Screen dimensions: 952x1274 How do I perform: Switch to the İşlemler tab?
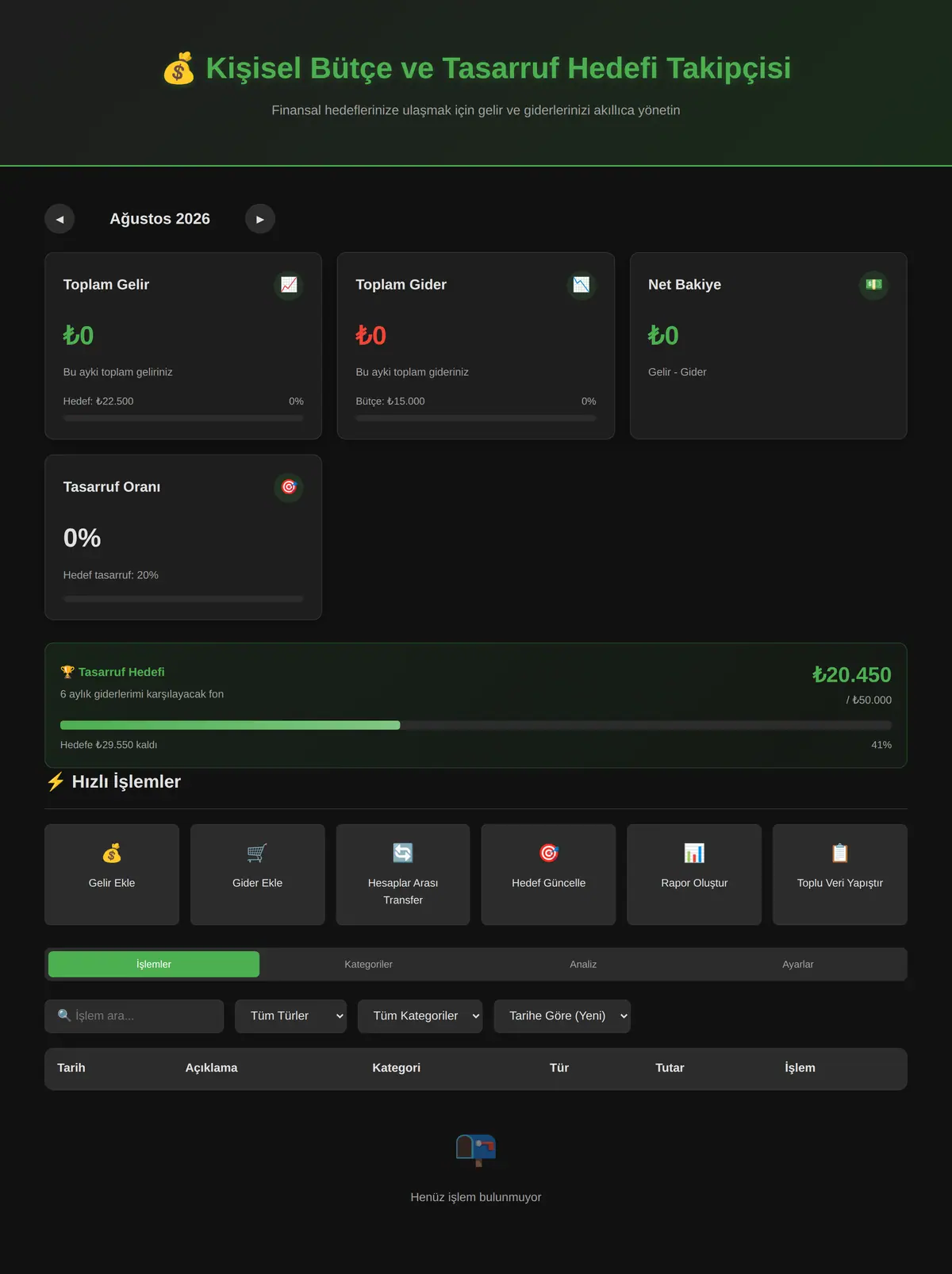coord(154,965)
